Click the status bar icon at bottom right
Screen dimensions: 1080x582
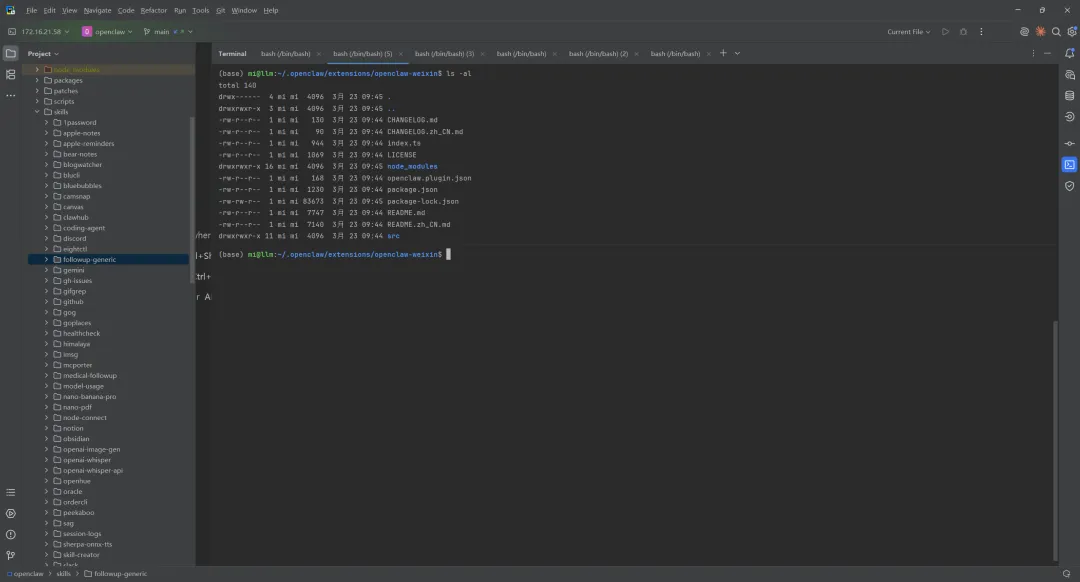click(x=1066, y=574)
